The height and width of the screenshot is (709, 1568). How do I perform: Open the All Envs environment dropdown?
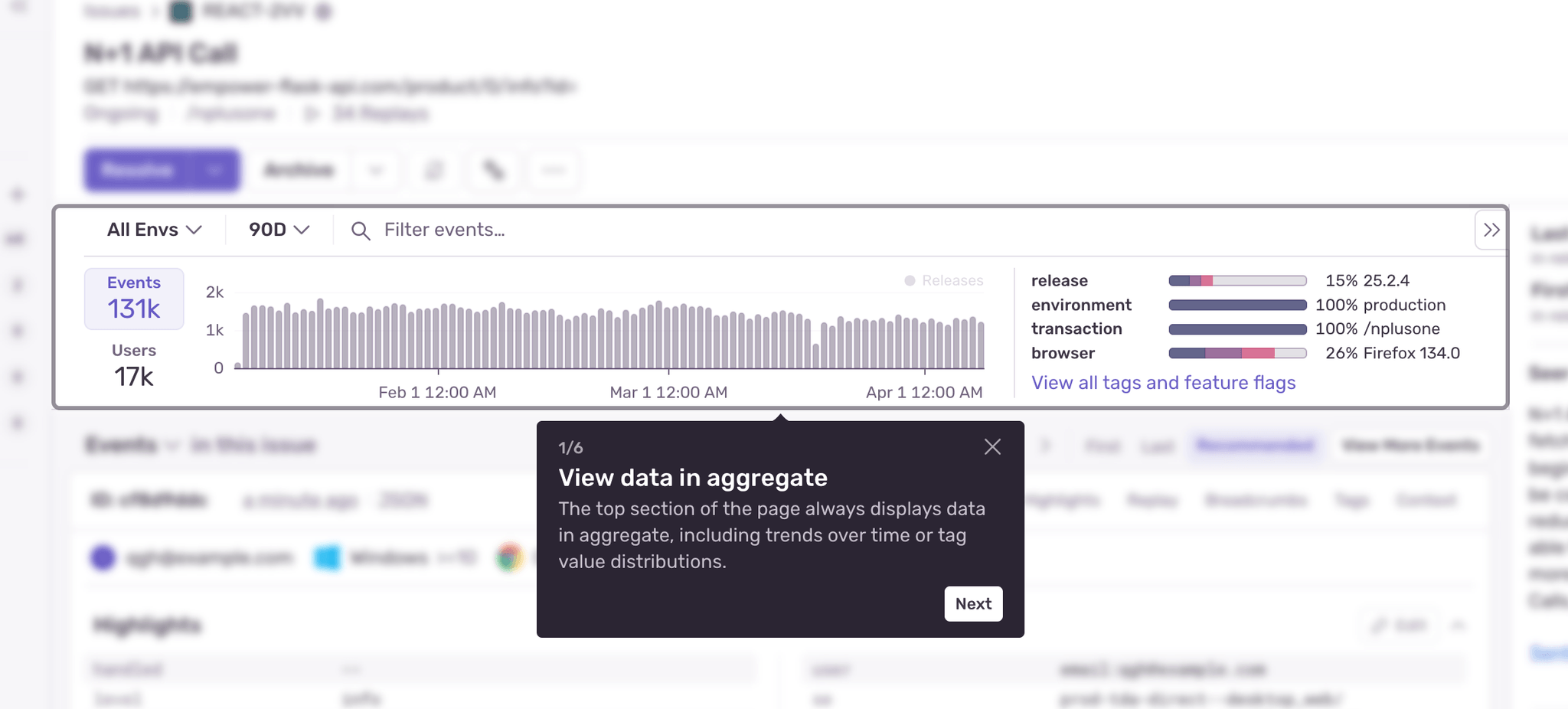154,230
